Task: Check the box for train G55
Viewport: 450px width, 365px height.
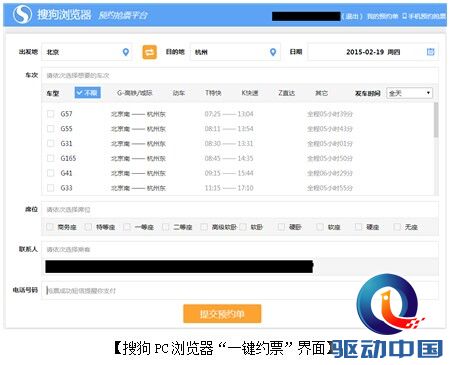Action: [x=51, y=129]
